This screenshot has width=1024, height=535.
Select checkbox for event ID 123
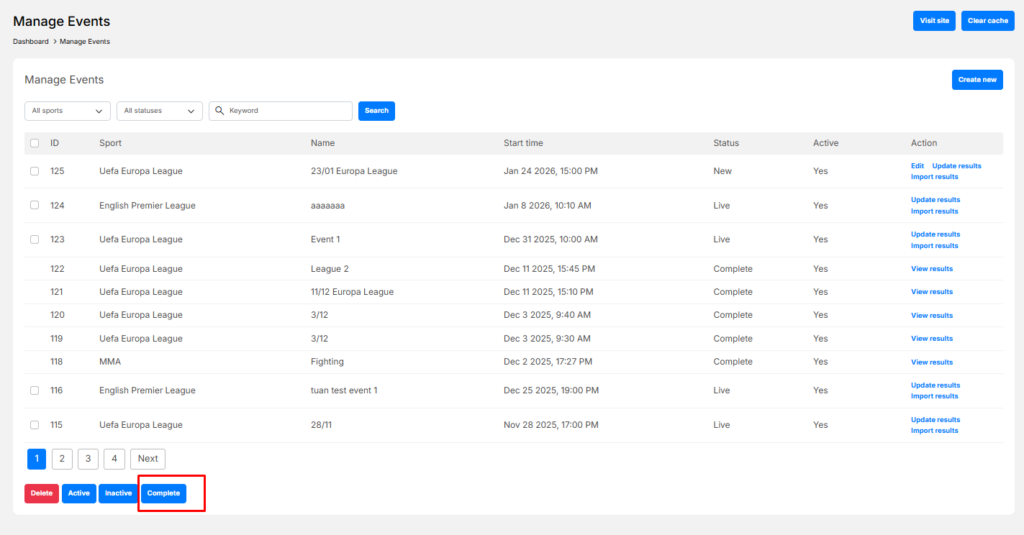(34, 240)
